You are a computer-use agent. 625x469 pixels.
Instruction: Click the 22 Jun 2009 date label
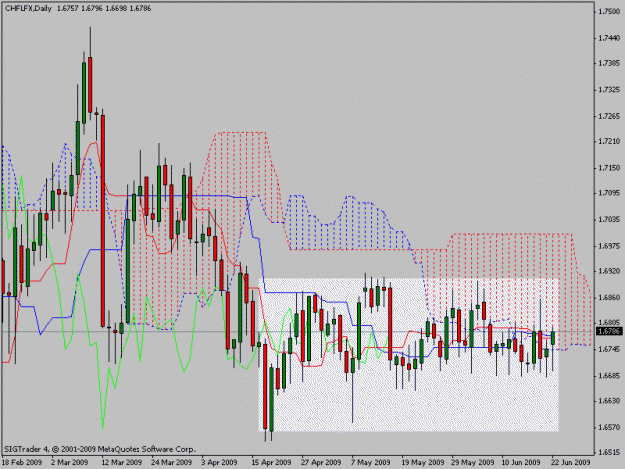(571, 462)
